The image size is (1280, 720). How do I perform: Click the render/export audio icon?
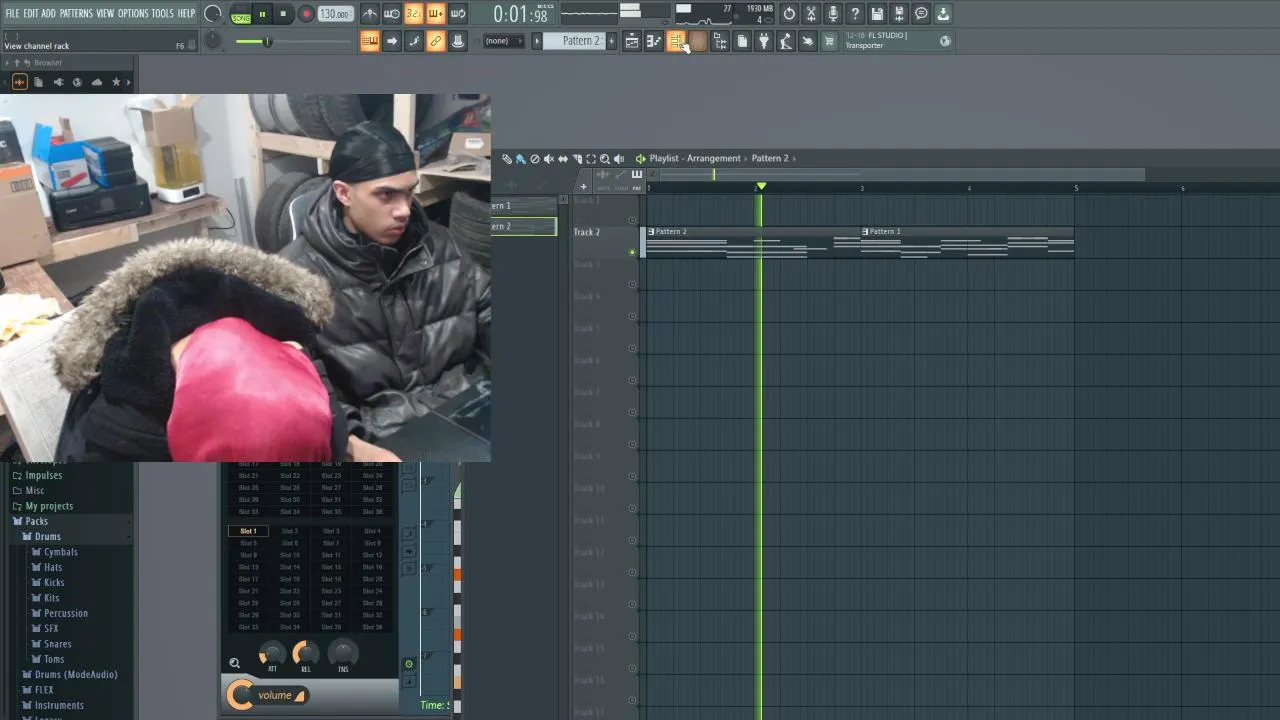pyautogui.click(x=899, y=14)
